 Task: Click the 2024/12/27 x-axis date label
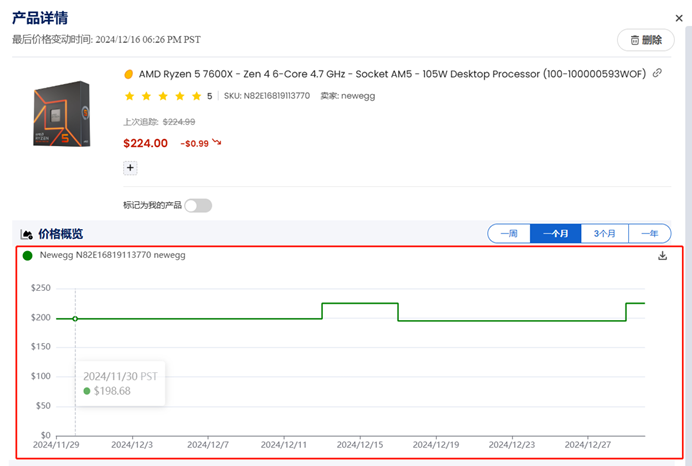tap(588, 445)
